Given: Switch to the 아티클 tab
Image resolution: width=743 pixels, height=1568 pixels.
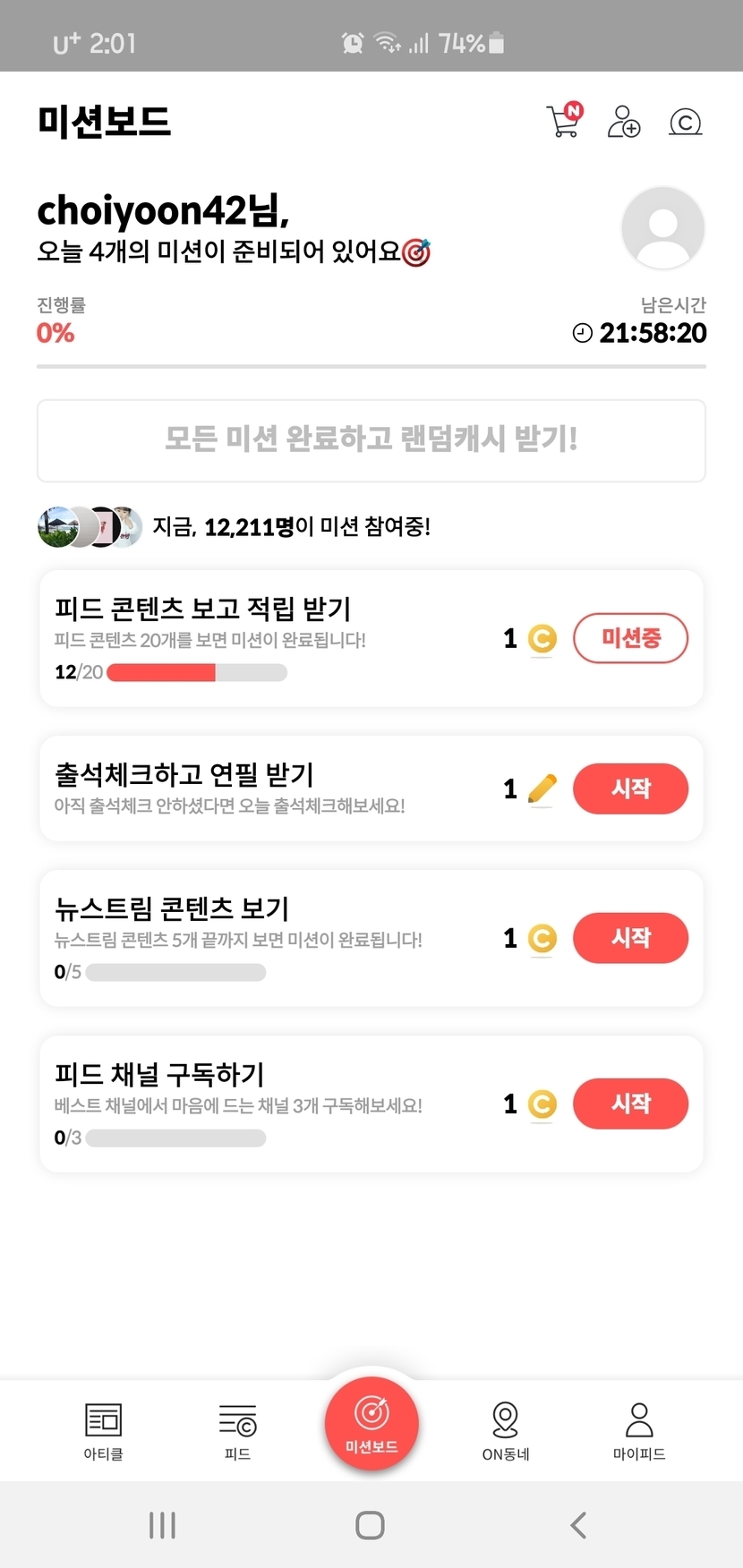Looking at the screenshot, I should tap(103, 1430).
